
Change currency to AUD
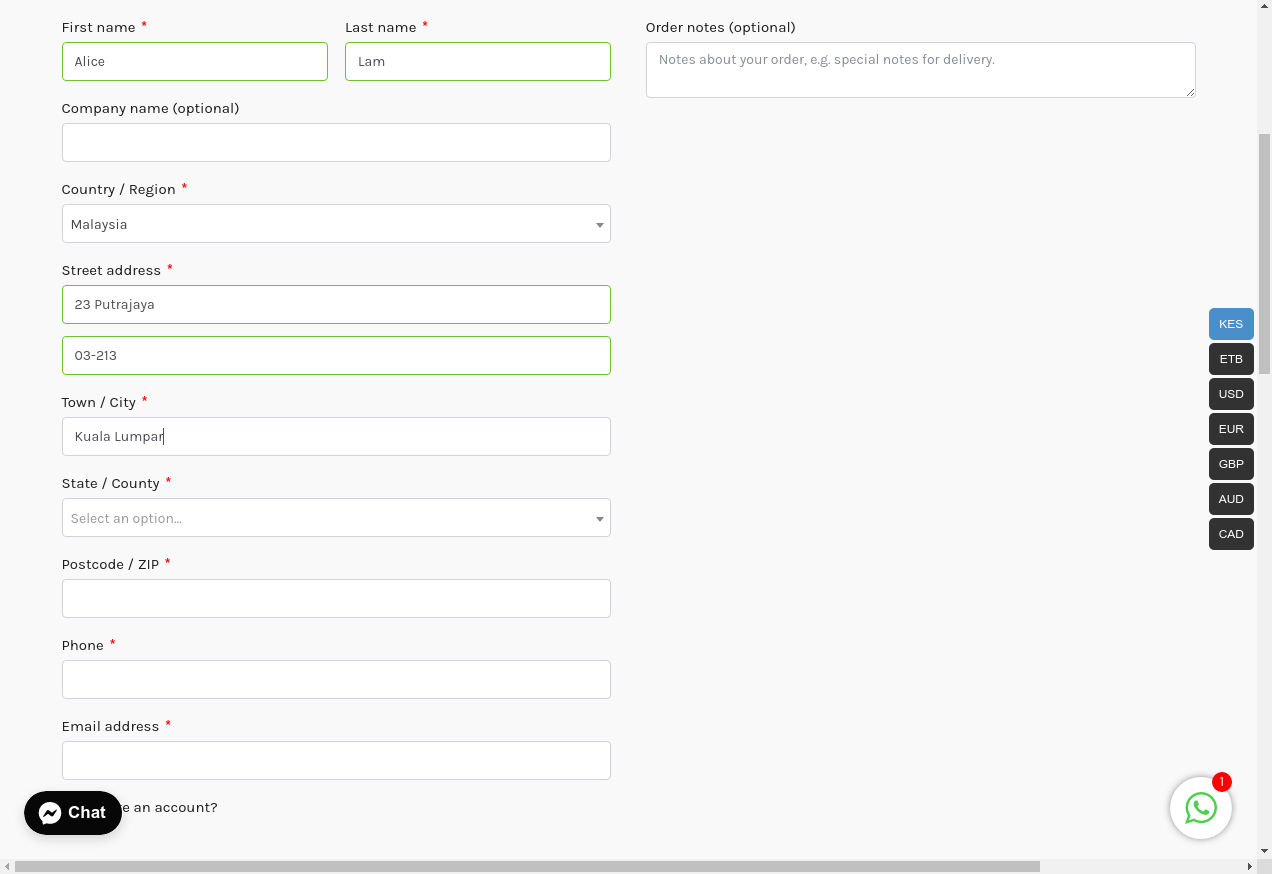point(1230,499)
